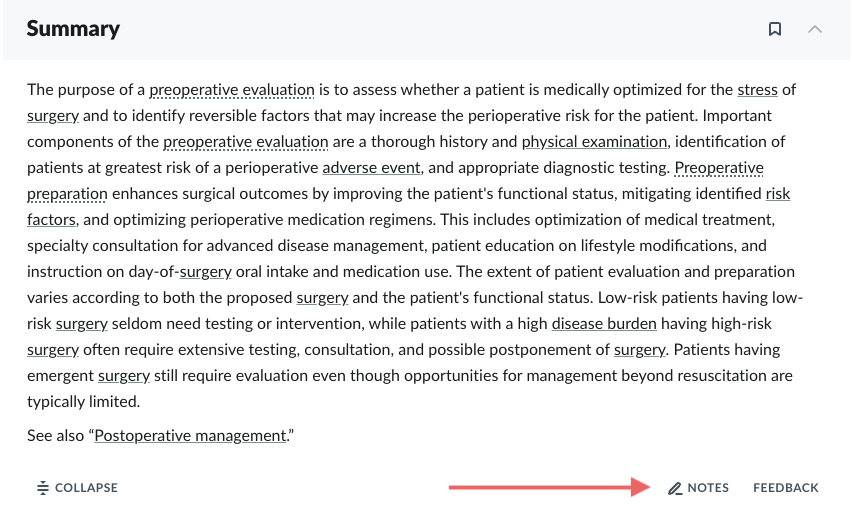Open the 'day-of-surgery' surgery link

pos(205,272)
